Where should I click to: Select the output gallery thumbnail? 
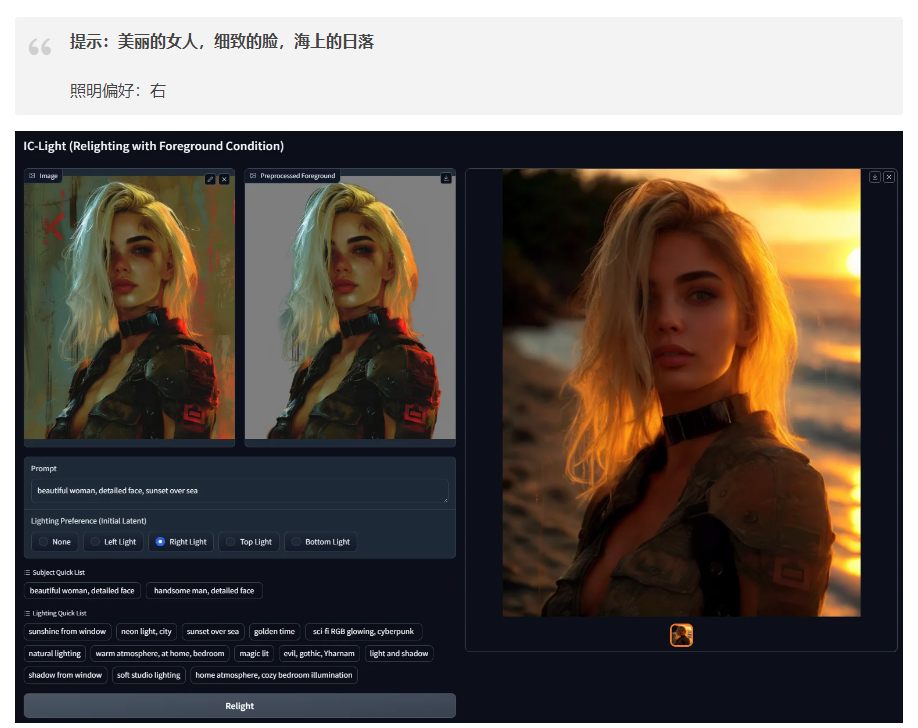point(681,635)
